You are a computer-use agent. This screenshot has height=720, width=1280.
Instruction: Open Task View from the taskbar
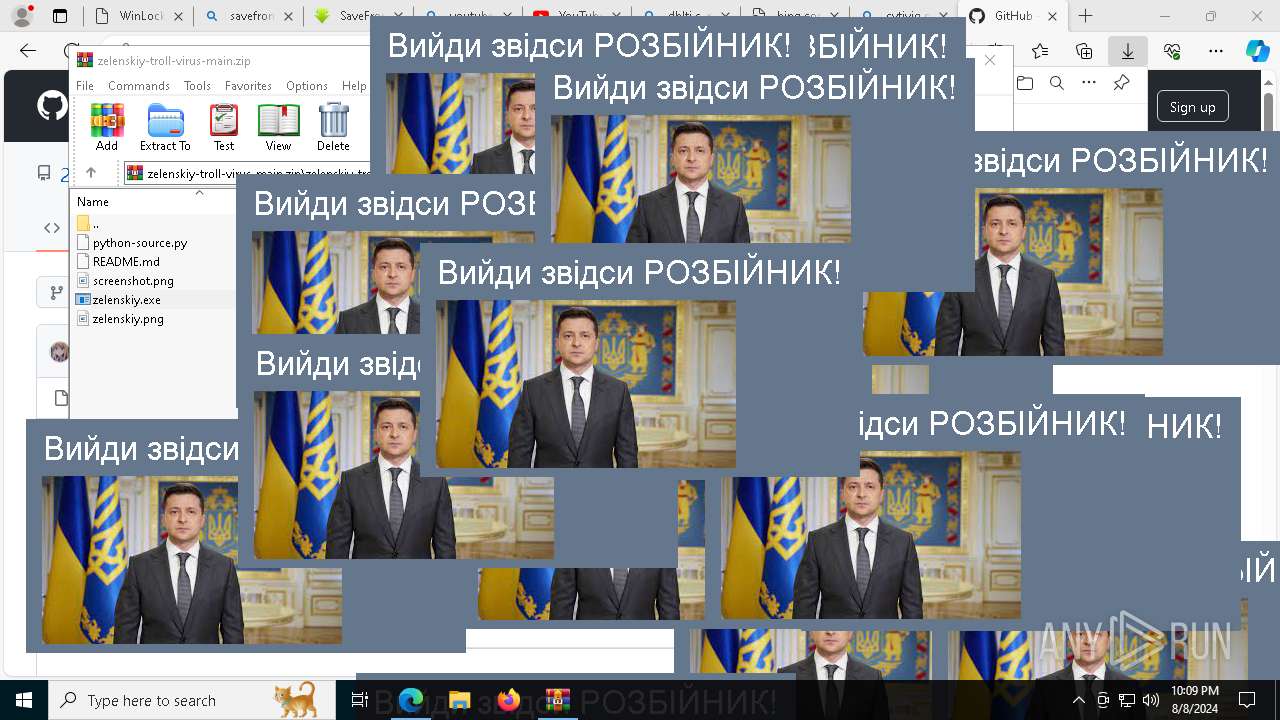[x=361, y=700]
